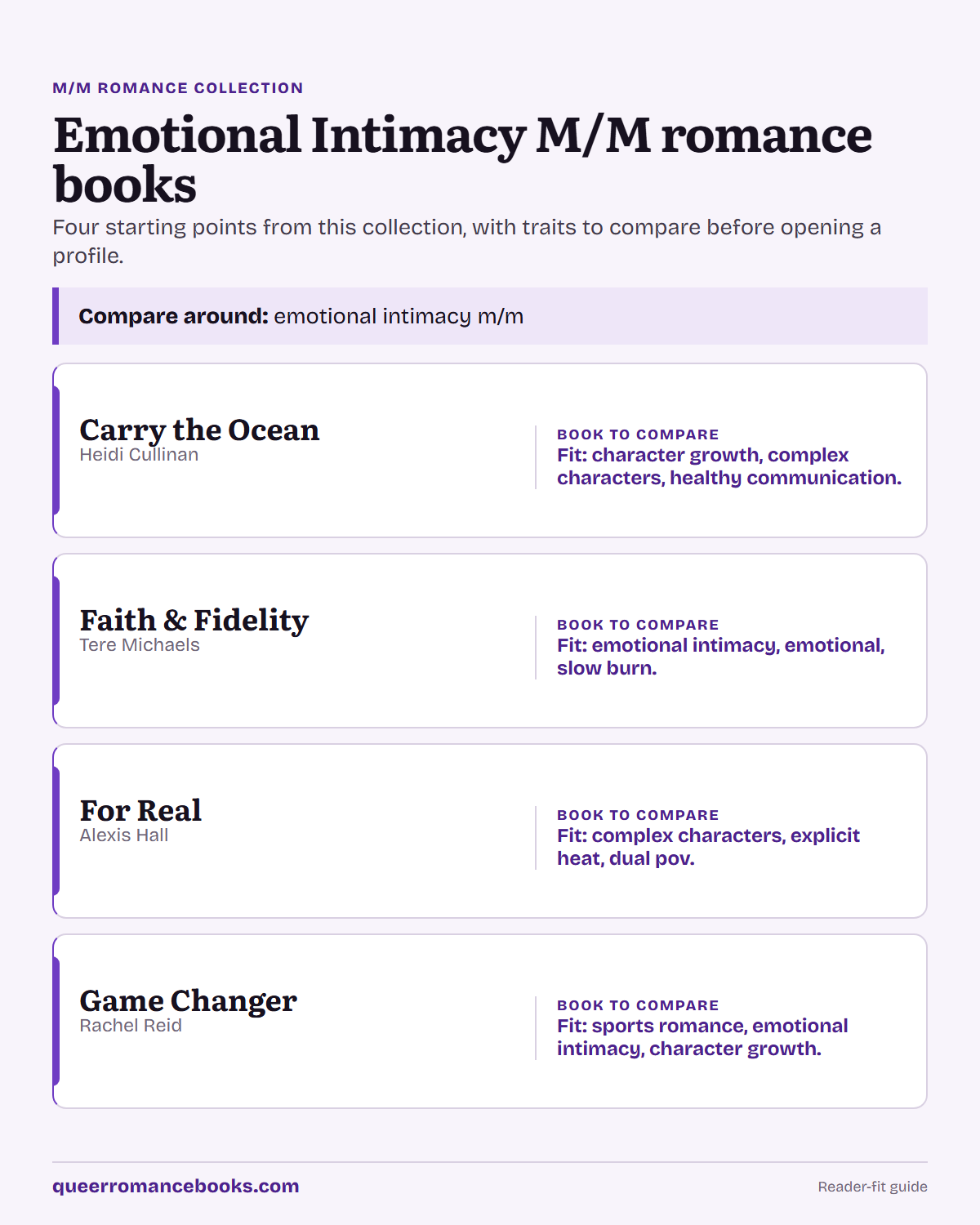Click the Reader-fit guide footer label
Viewport: 980px width, 1225px height.
873,1187
